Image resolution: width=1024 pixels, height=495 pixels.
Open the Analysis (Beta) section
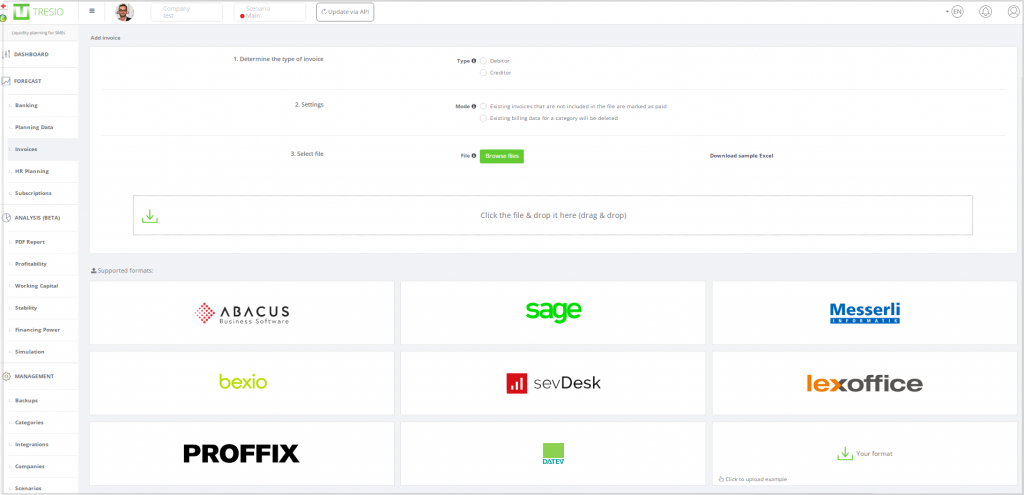39,217
